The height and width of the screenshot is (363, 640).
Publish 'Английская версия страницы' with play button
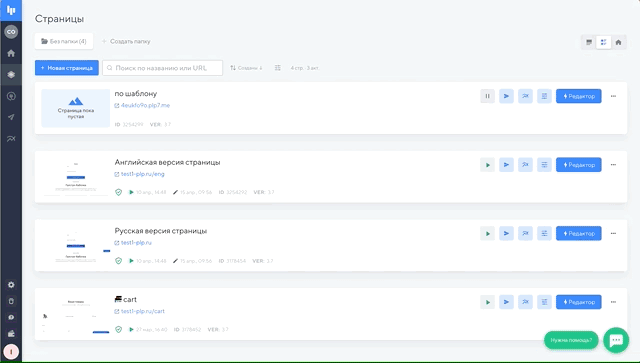[487, 165]
